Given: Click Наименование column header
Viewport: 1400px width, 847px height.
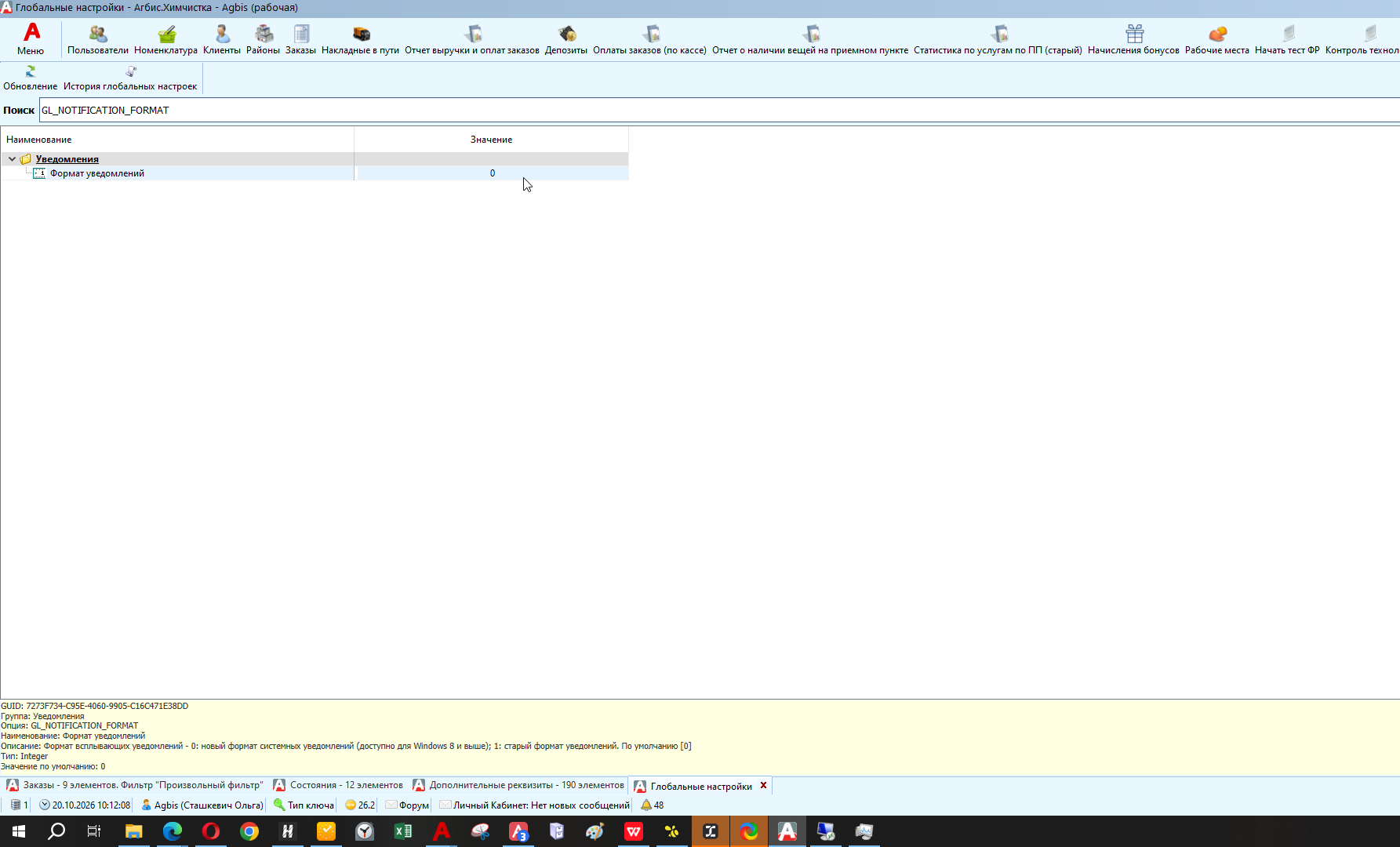Looking at the screenshot, I should 177,140.
